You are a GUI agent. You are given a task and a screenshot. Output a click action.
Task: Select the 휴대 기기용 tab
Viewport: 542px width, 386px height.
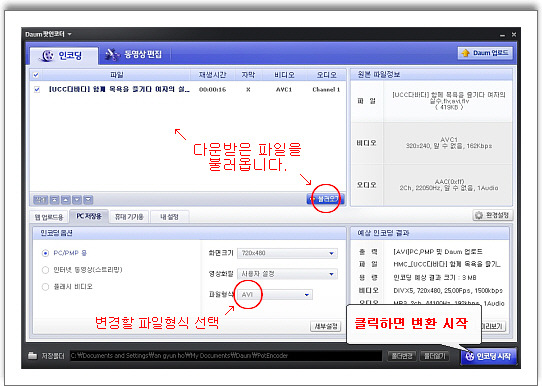129,217
